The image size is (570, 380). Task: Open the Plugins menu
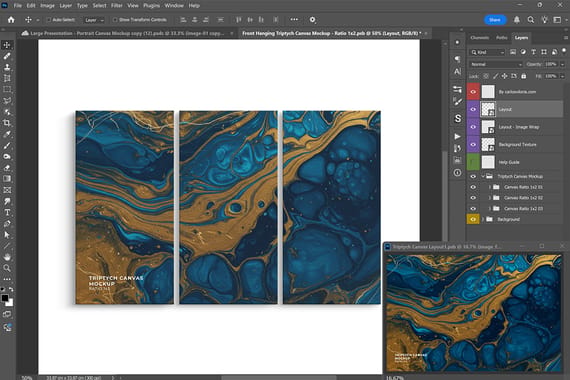tap(151, 5)
